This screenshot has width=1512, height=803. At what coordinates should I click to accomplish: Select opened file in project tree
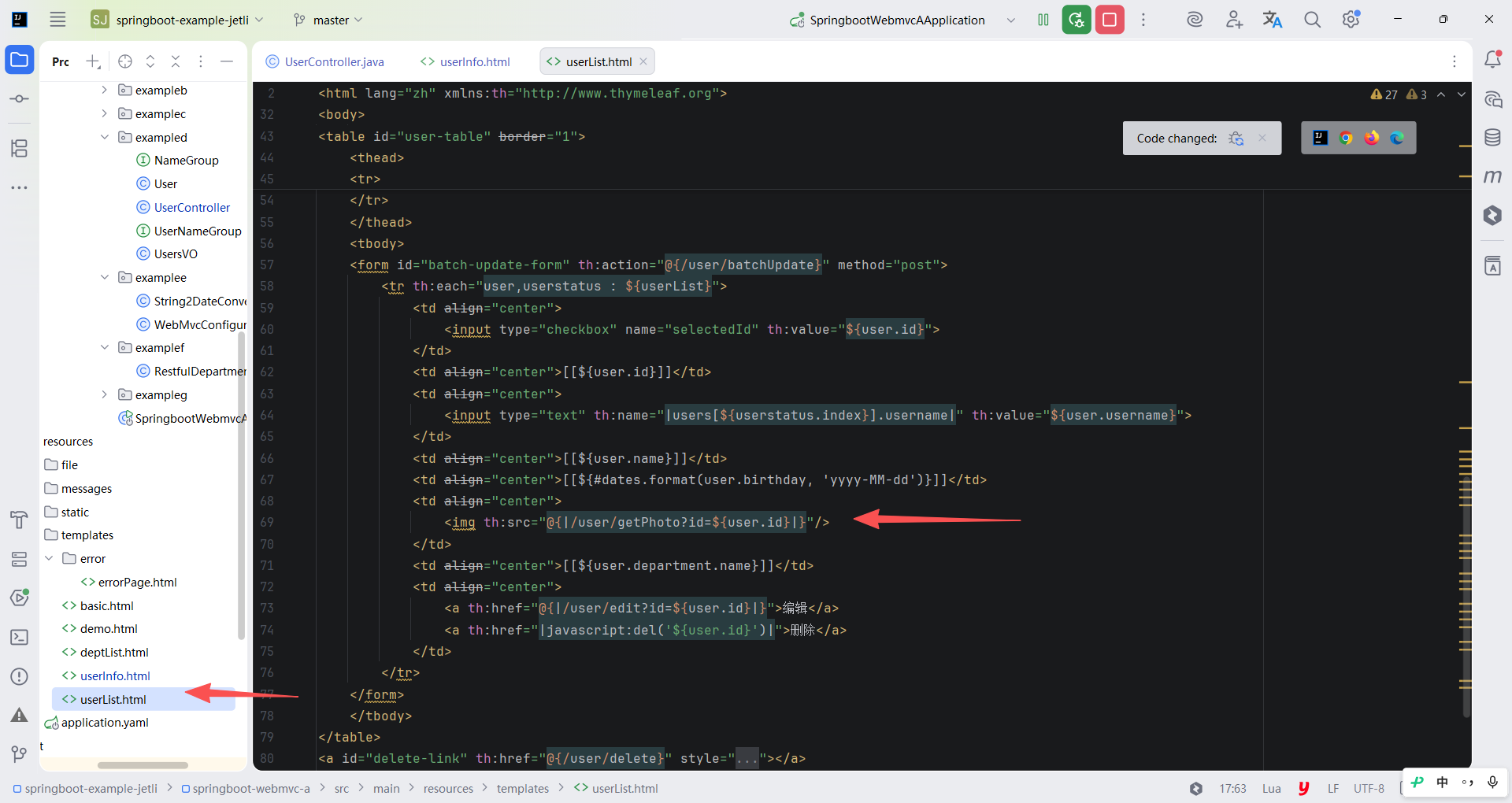(x=125, y=61)
